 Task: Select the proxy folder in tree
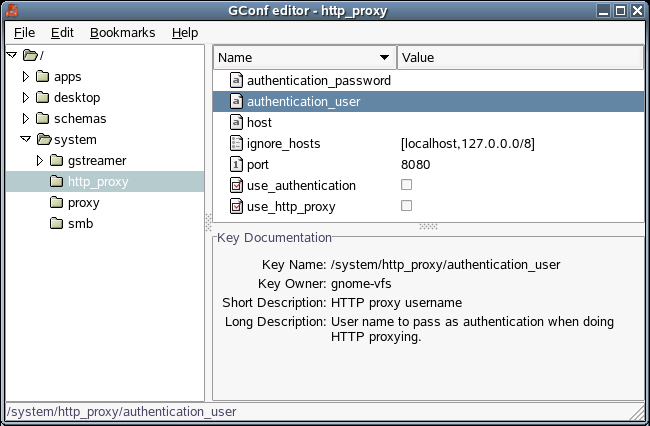click(83, 202)
